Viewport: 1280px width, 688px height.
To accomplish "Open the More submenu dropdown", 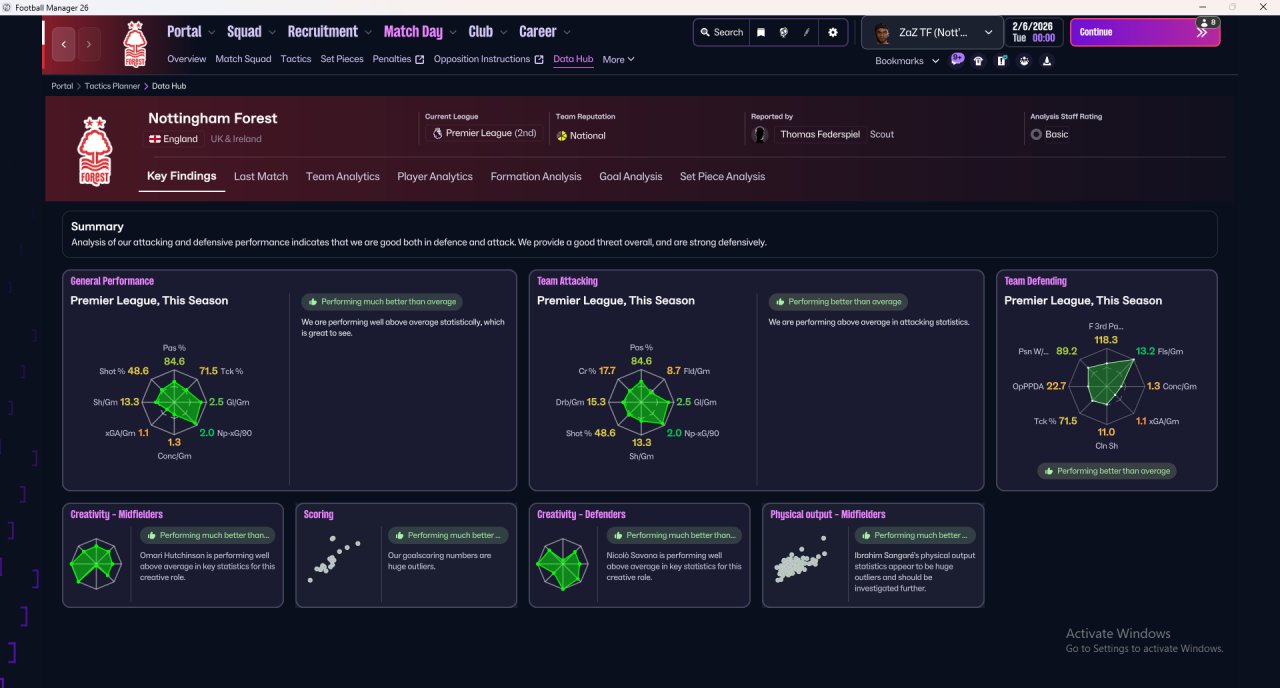I will 618,59.
